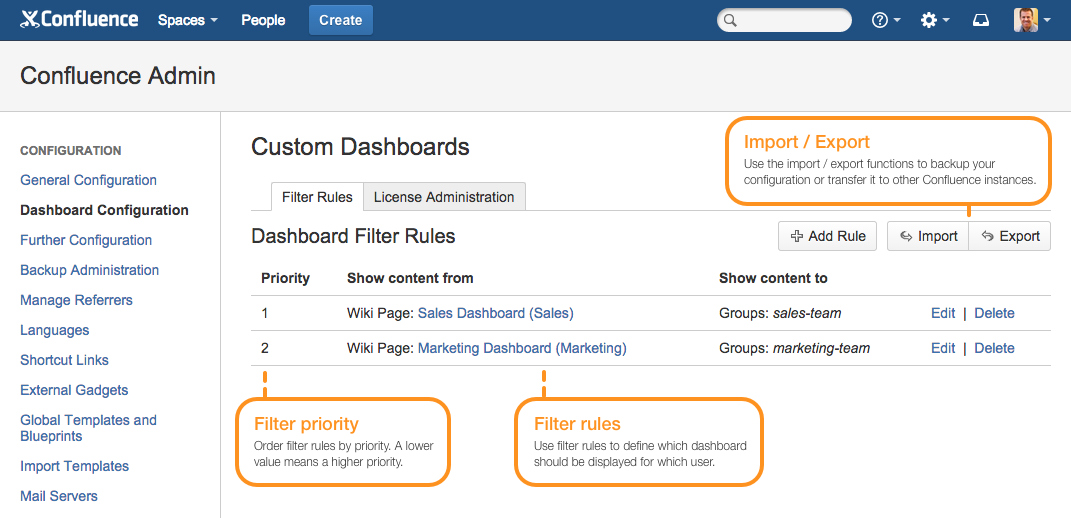Viewport: 1071px width, 518px height.
Task: Click the Create button
Action: click(340, 20)
